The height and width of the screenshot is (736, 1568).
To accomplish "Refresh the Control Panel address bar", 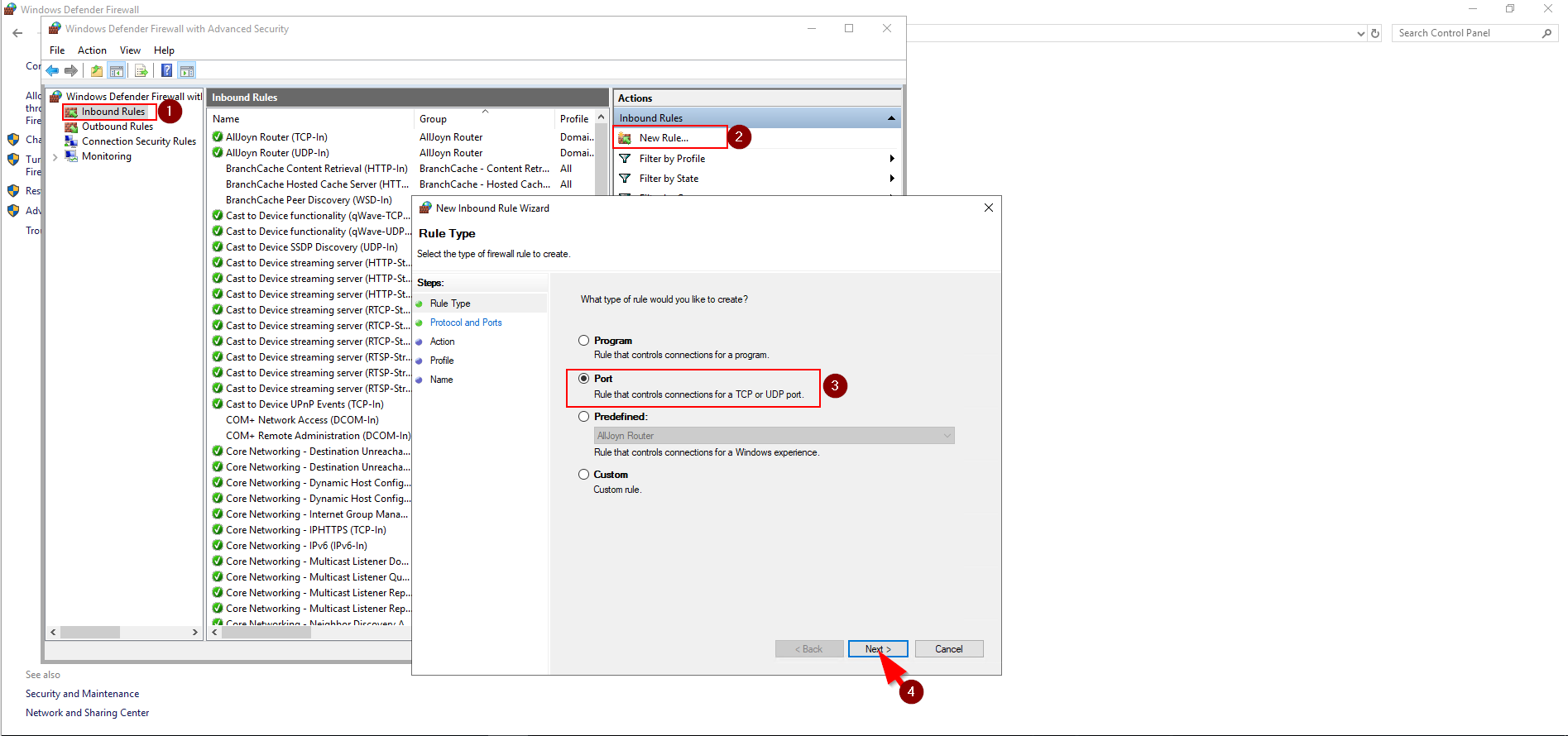I will click(1375, 33).
